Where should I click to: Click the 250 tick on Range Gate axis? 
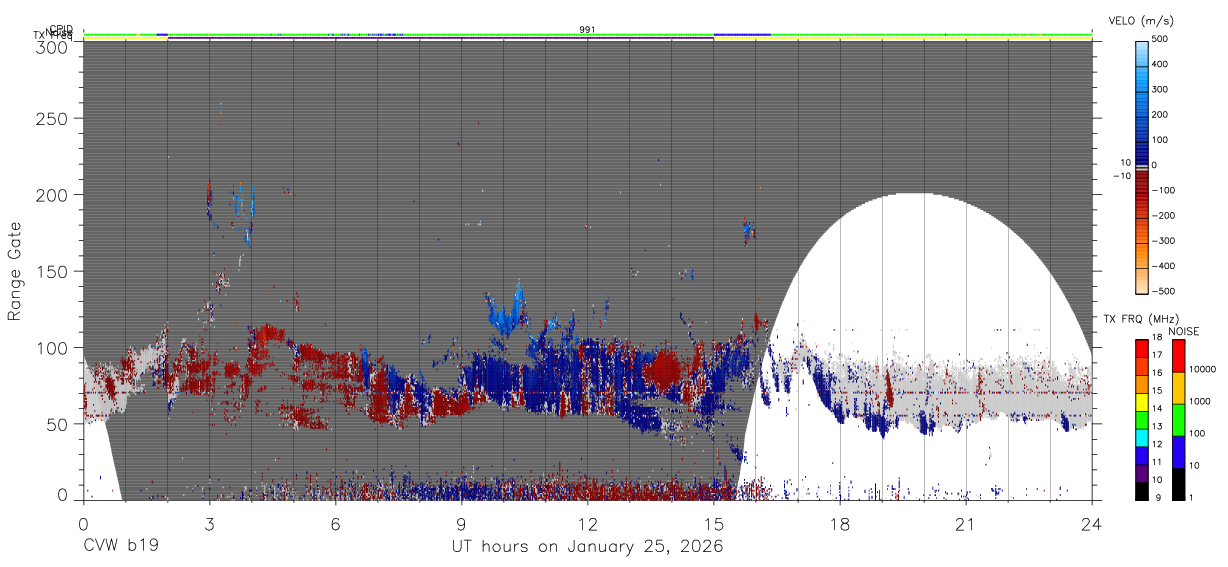coord(52,118)
